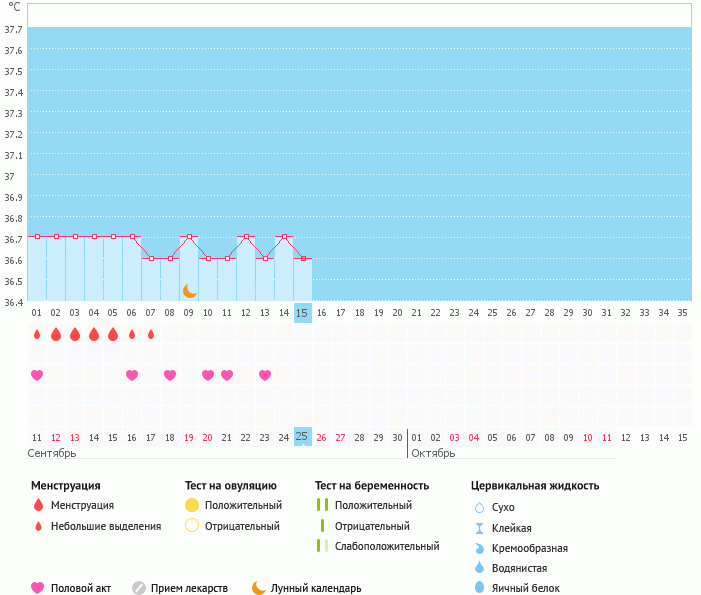
Task: Click the moon icon on cycle day 09
Action: coord(189,290)
